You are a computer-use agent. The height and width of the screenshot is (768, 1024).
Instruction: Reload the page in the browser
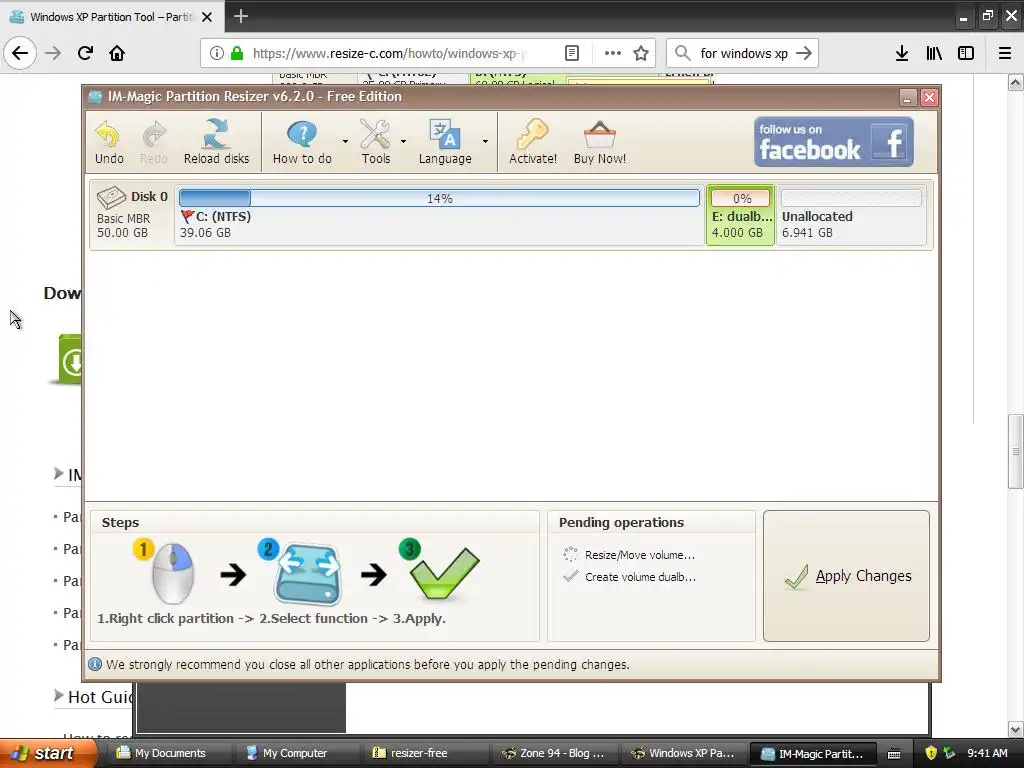85,54
